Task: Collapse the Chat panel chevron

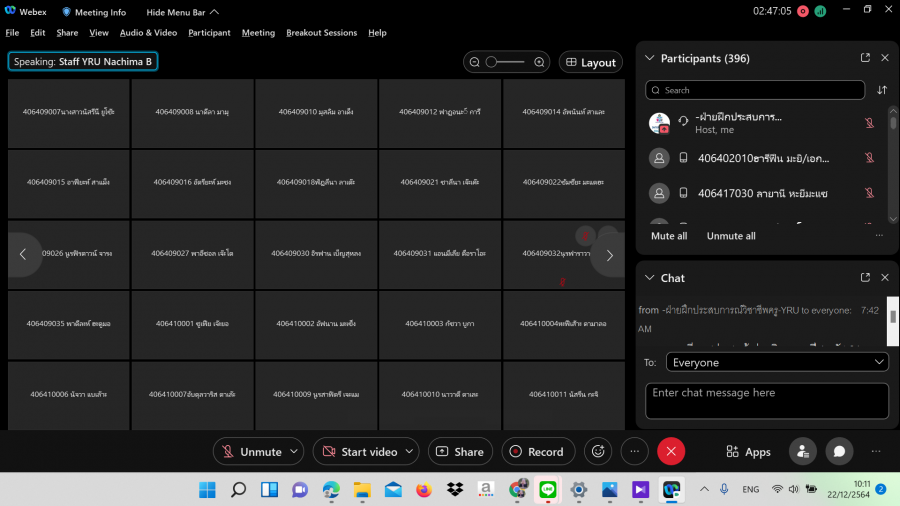Action: coord(650,277)
